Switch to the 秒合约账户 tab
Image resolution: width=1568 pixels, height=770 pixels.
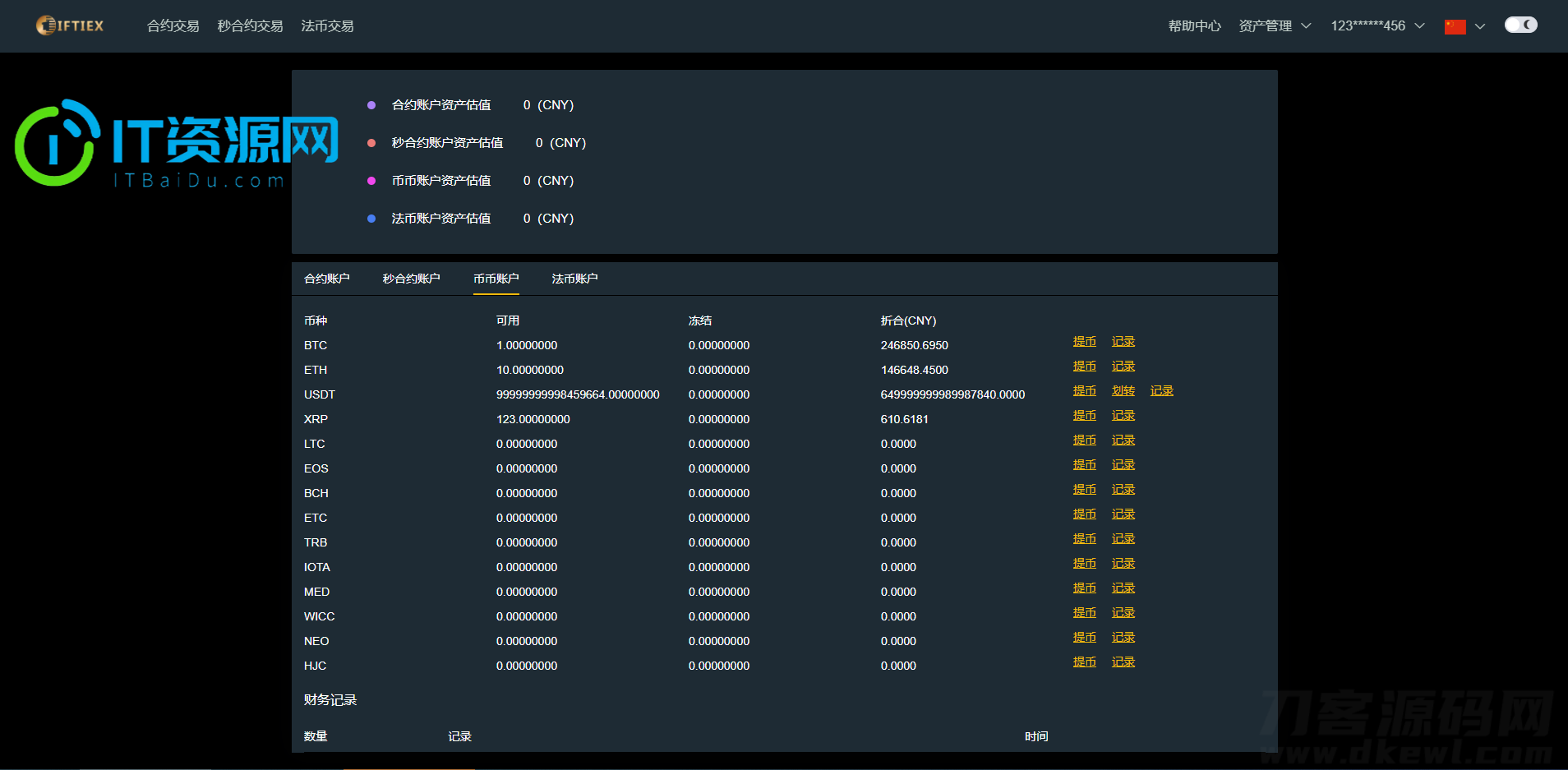tap(411, 279)
